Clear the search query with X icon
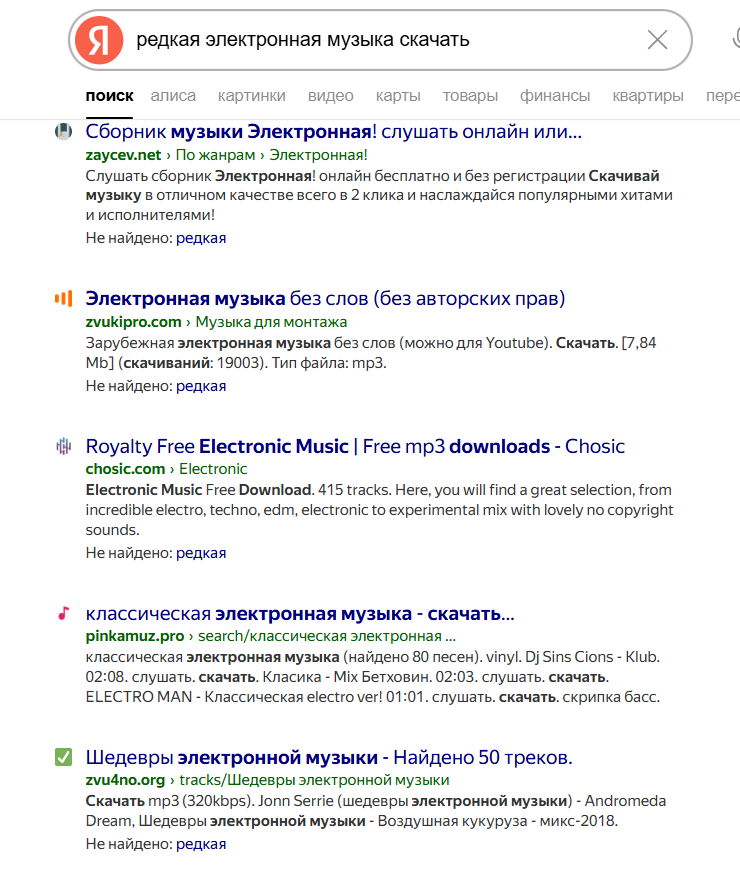This screenshot has width=740, height=892. click(x=658, y=40)
